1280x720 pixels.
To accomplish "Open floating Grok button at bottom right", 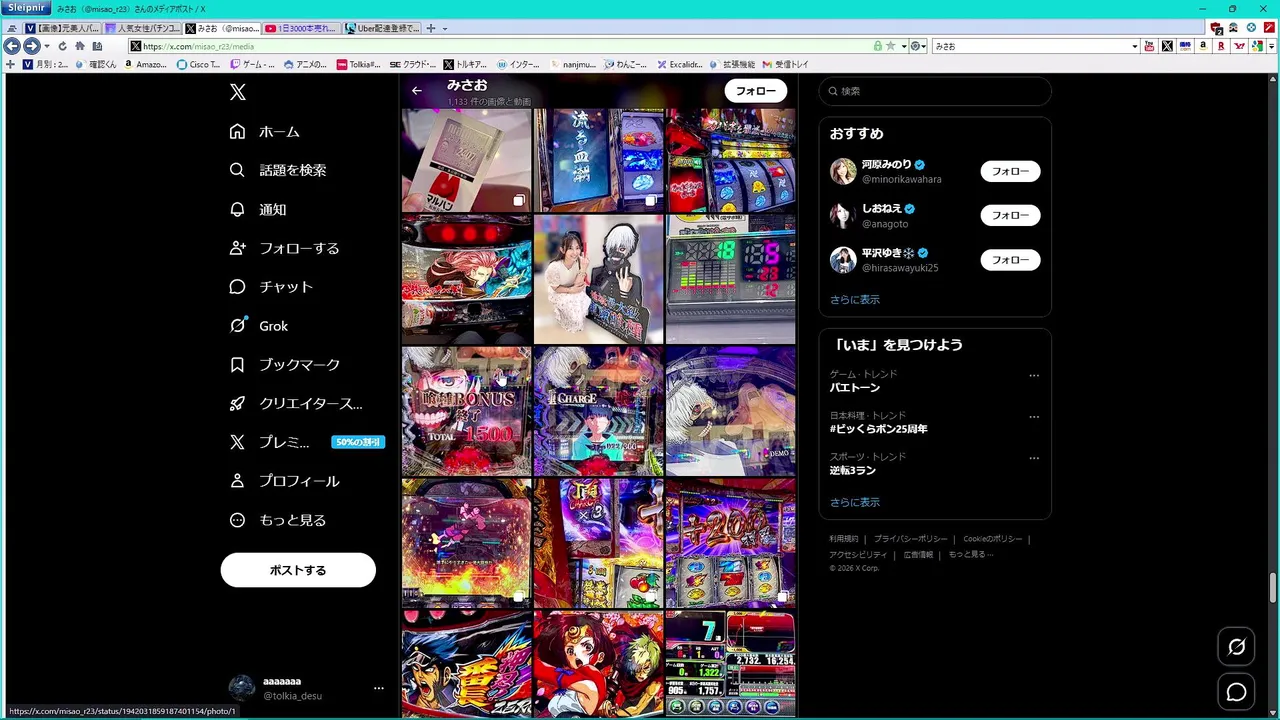I will [1236, 647].
